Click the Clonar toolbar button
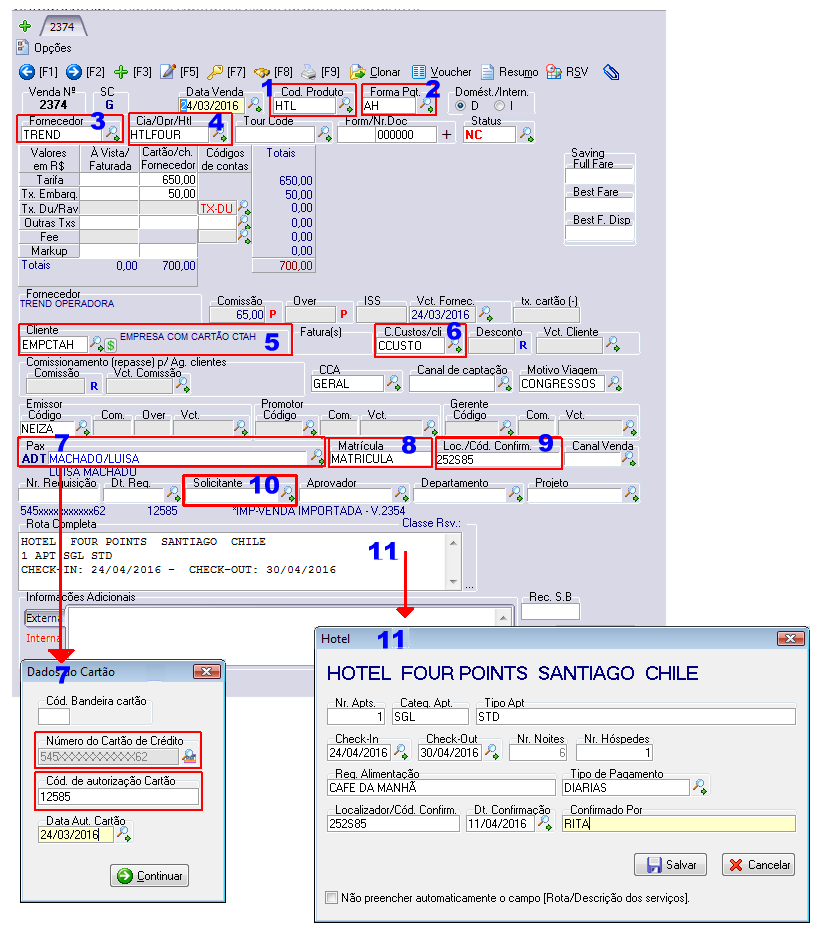Screen dimensions: 822x934 375,72
